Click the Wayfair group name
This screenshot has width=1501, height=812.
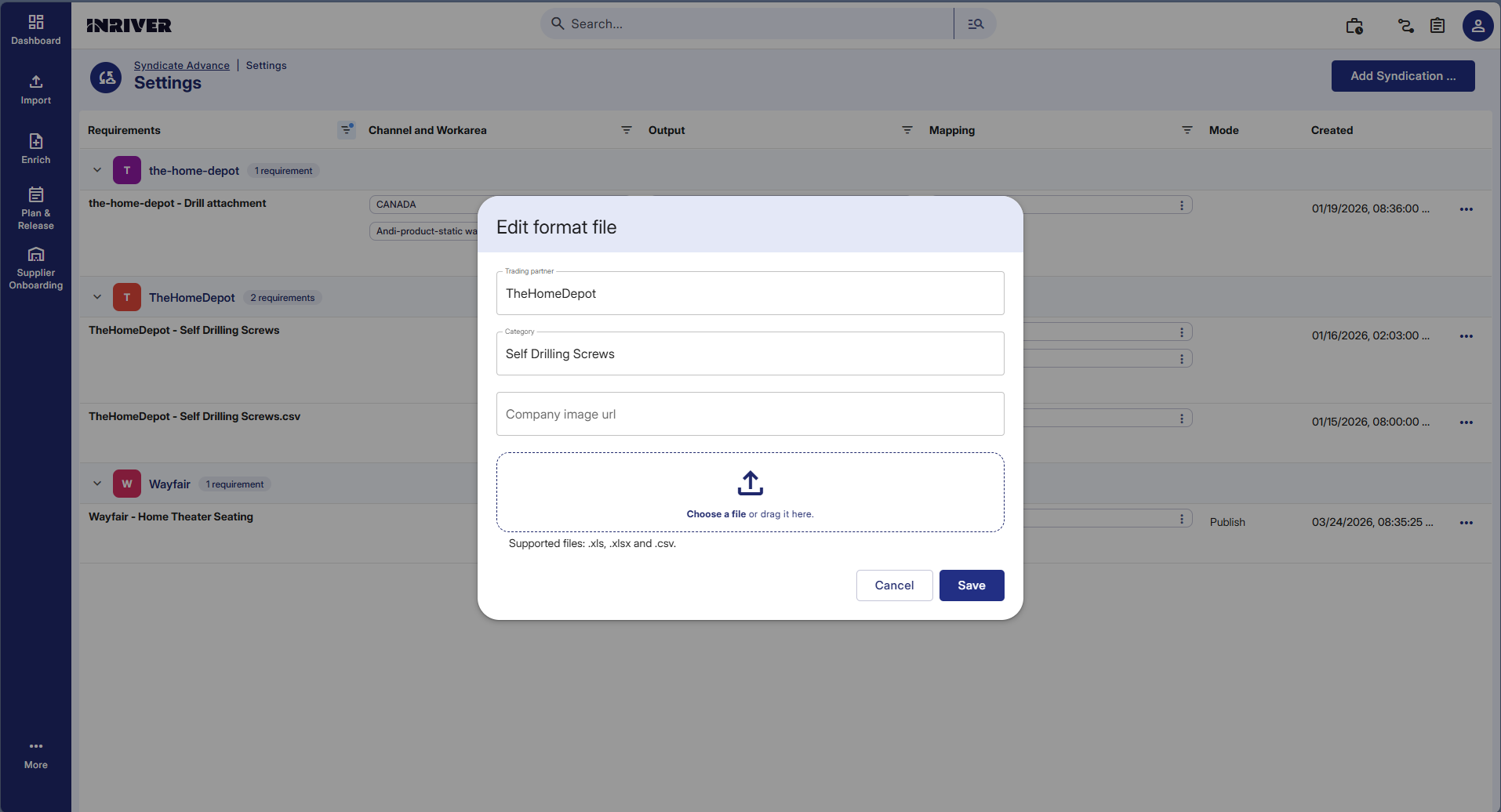pos(169,484)
